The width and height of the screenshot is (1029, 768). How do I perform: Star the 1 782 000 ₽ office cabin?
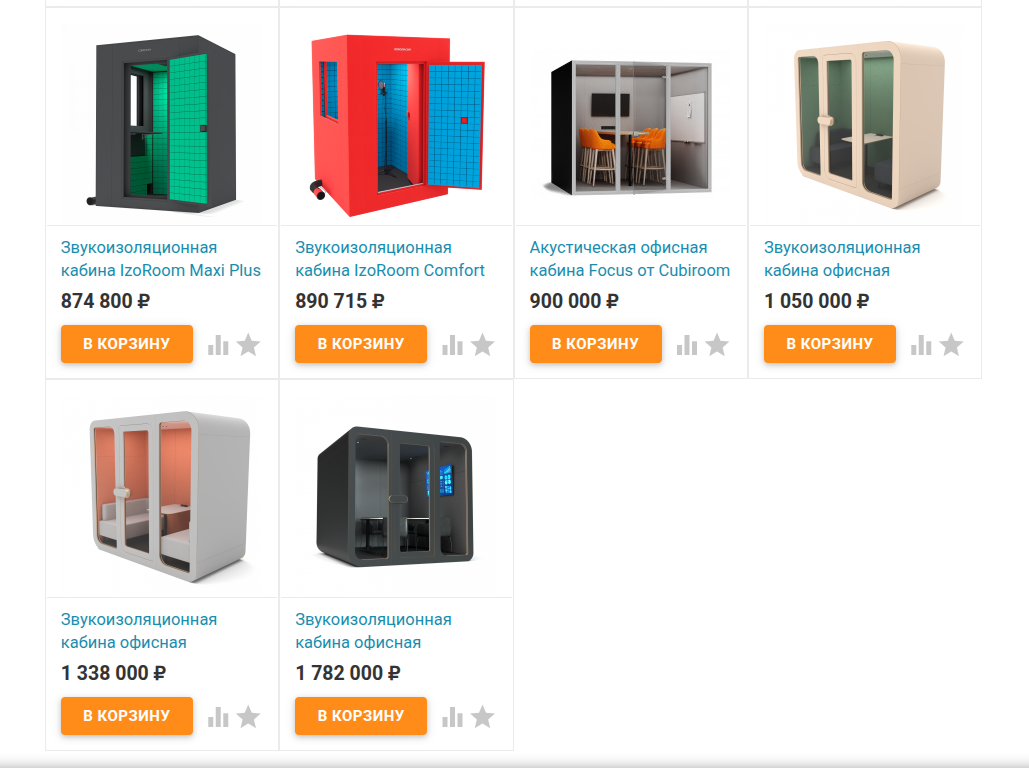pyautogui.click(x=482, y=716)
